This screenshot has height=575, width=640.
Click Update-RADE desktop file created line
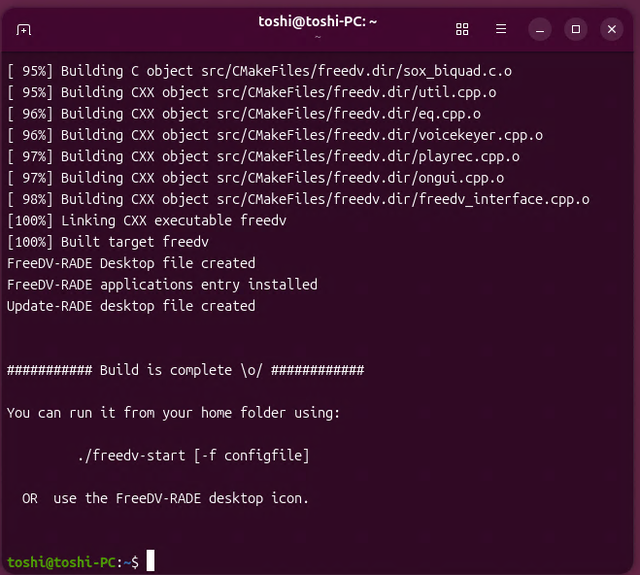131,306
